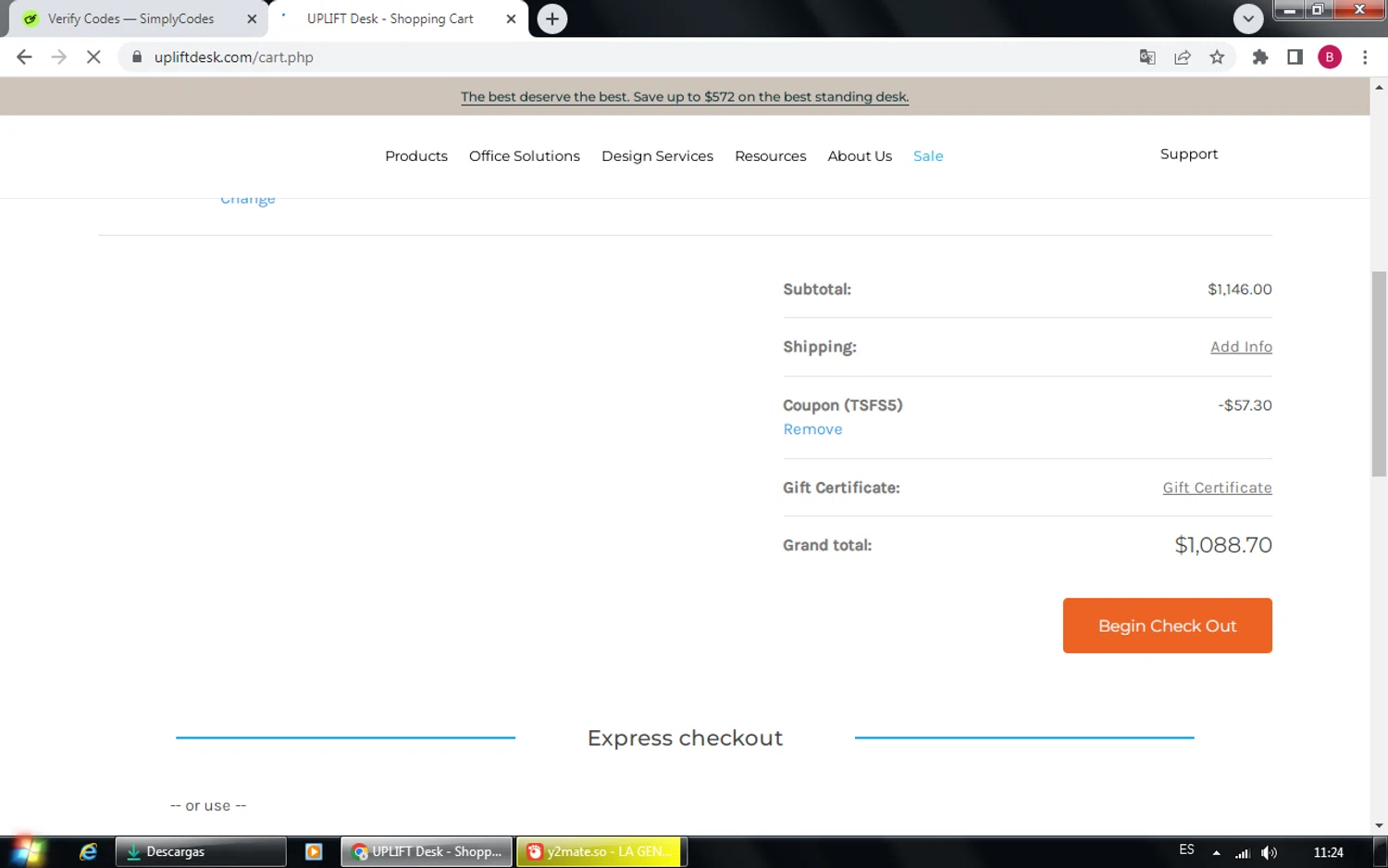Open the About Us menu
Image resolution: width=1388 pixels, height=868 pixels.
coord(860,156)
